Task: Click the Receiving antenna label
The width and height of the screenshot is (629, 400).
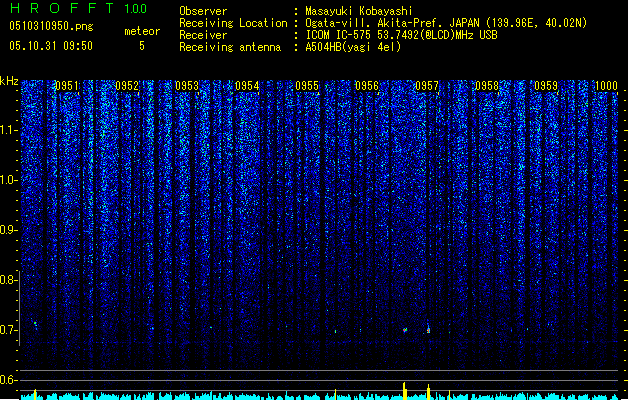Action: (x=230, y=47)
